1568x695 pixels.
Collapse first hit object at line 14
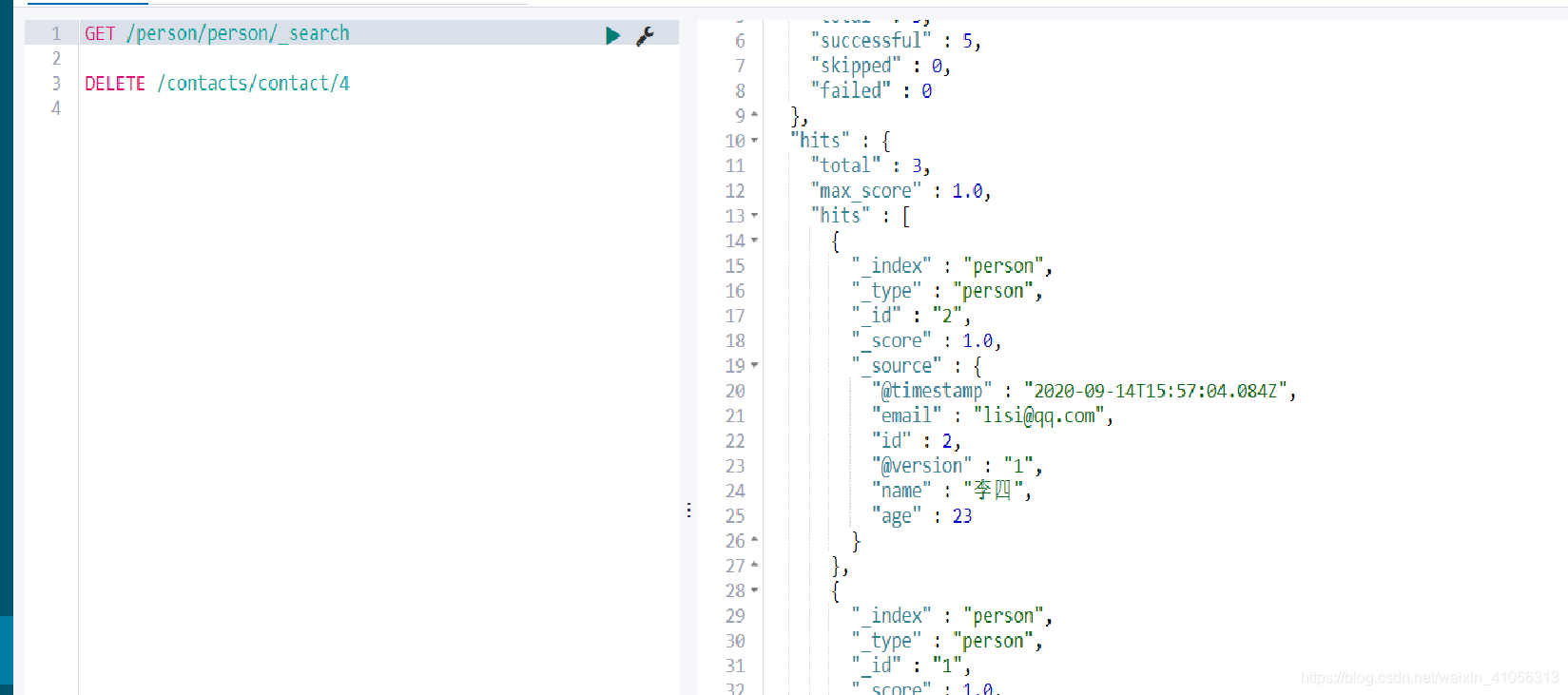tap(755, 241)
